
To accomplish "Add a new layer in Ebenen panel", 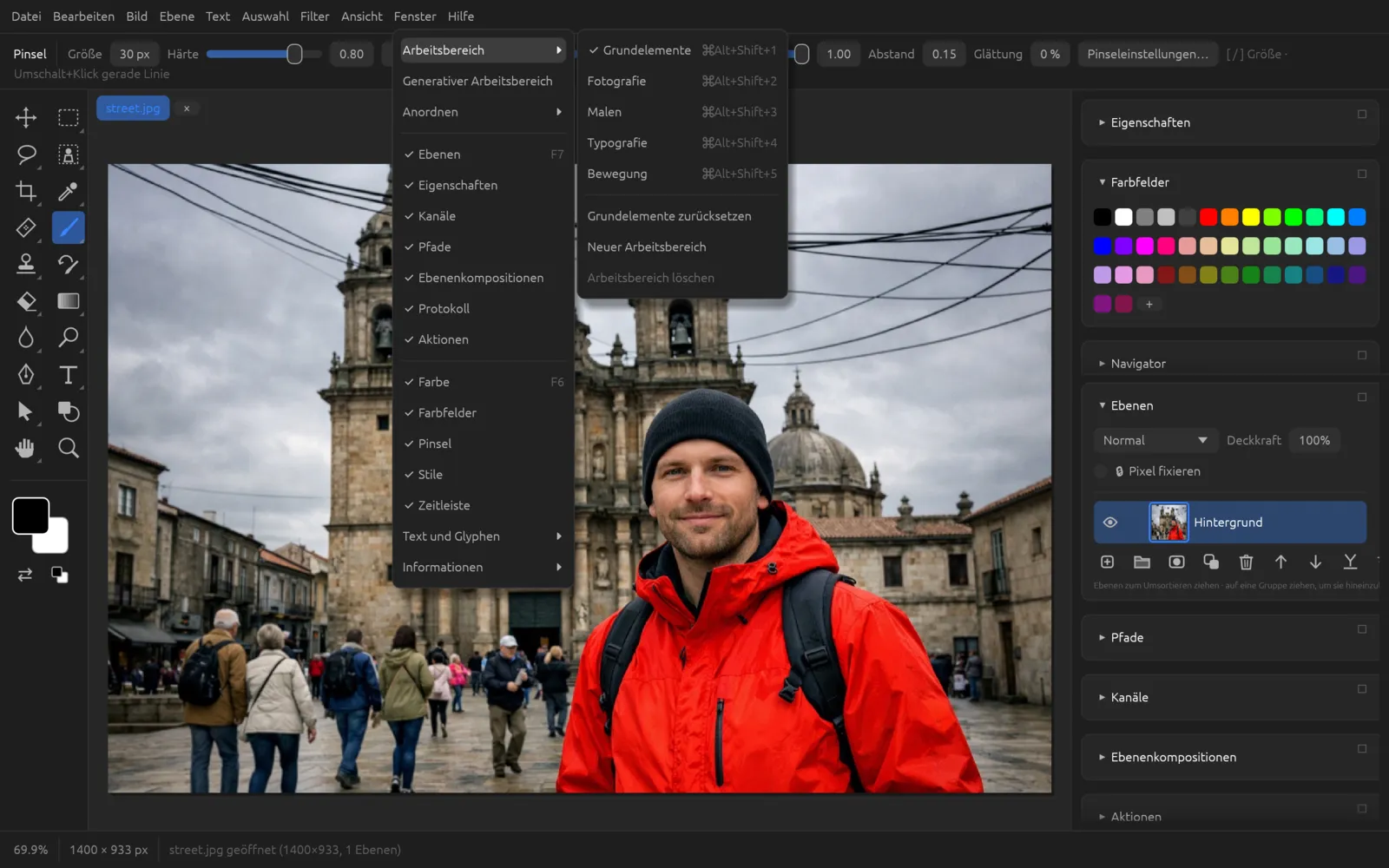I will pyautogui.click(x=1107, y=562).
